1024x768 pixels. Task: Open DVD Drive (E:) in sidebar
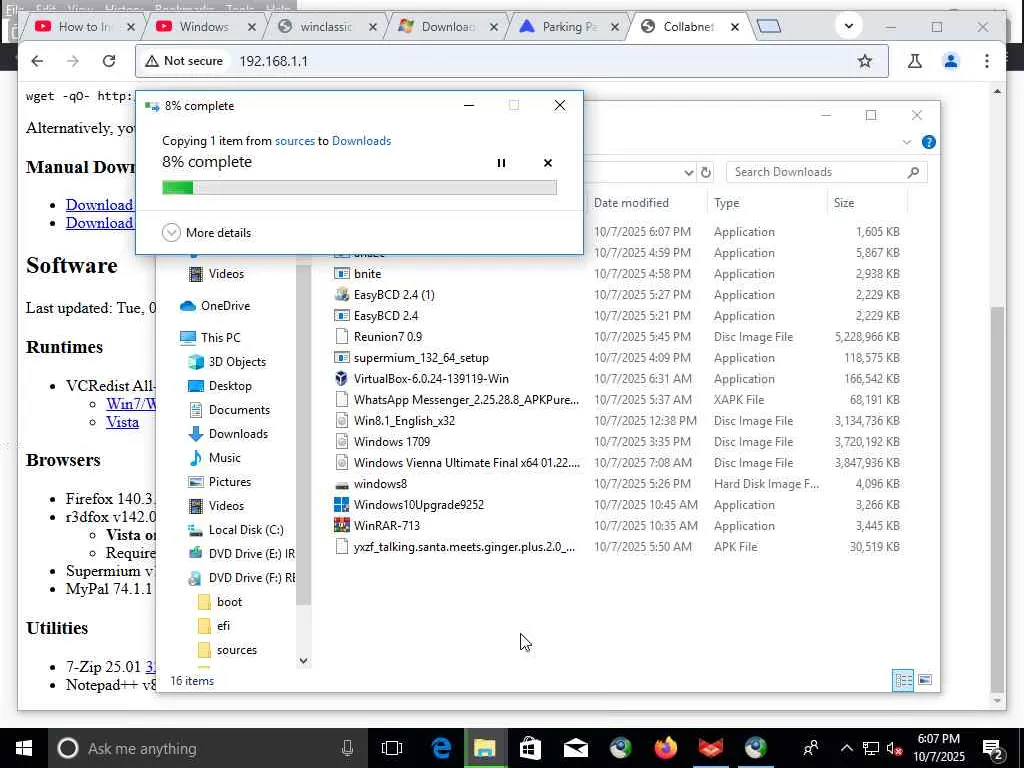(x=251, y=554)
